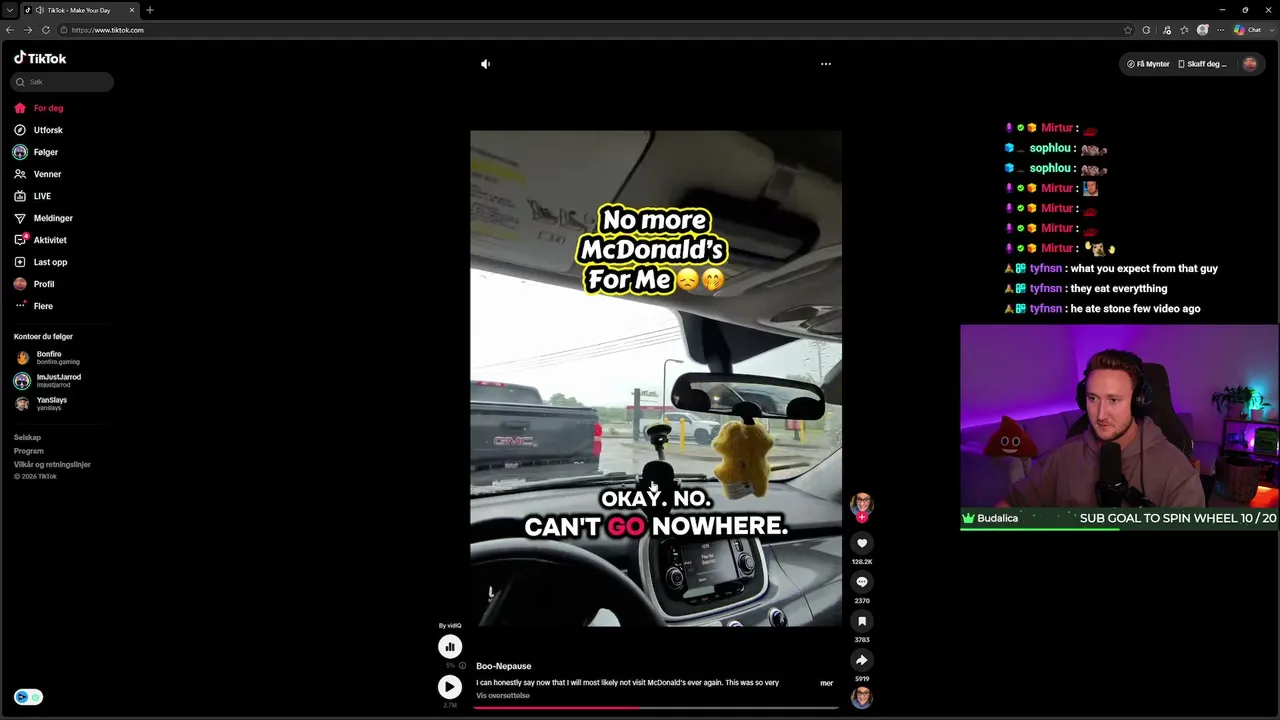
Task: Open Meldinger in the sidebar
Action: pyautogui.click(x=43, y=218)
